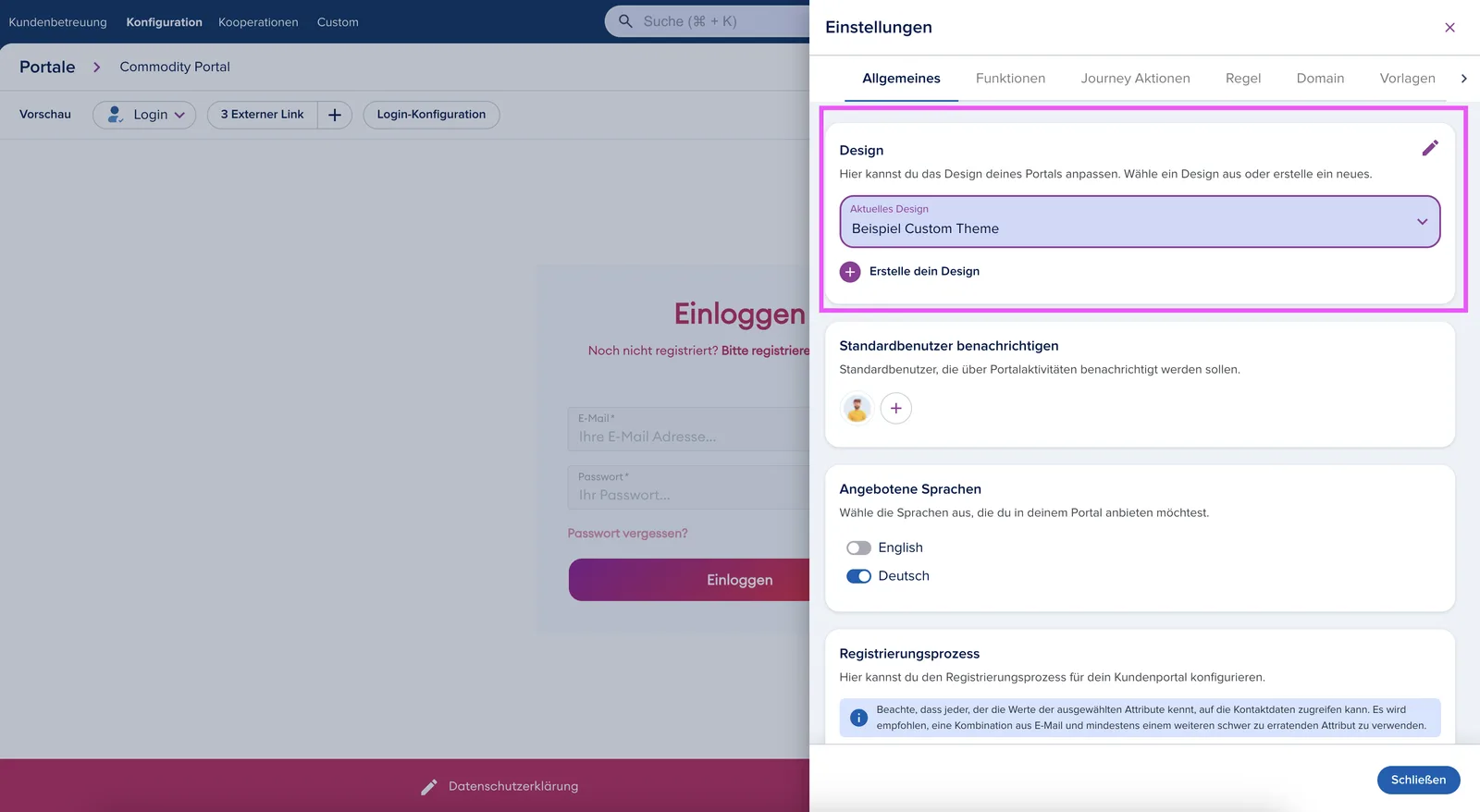Image resolution: width=1480 pixels, height=812 pixels.
Task: Click the plus icon beside Erstelle dein Design
Action: (x=850, y=272)
